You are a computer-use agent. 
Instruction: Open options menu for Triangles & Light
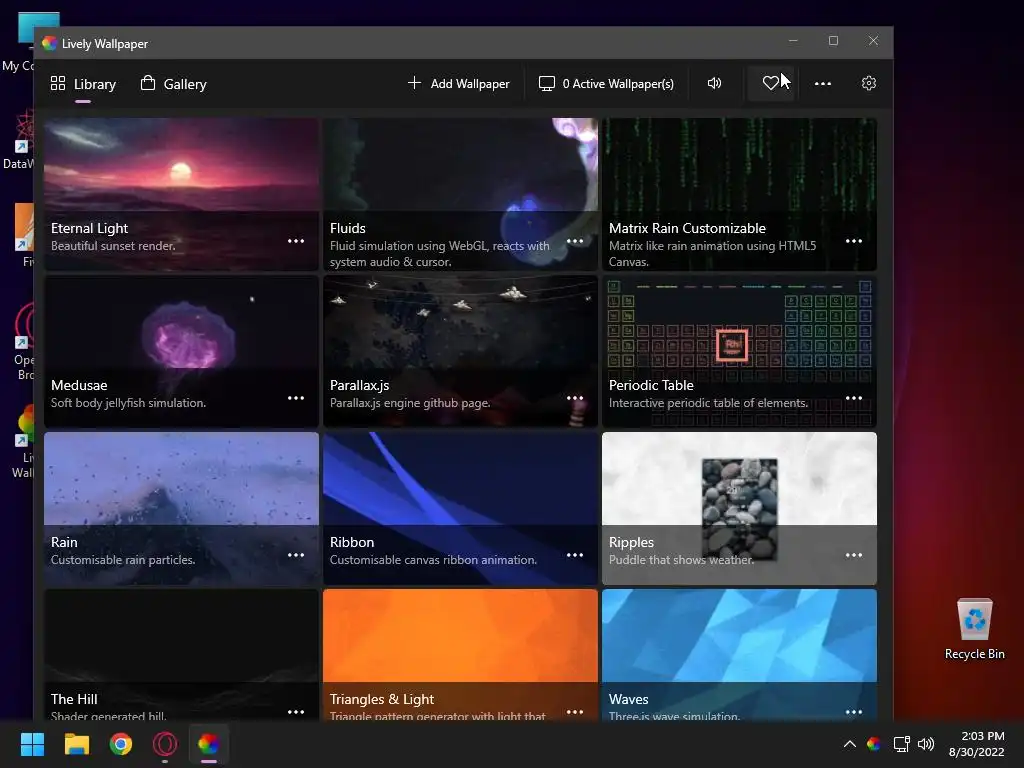coord(575,712)
